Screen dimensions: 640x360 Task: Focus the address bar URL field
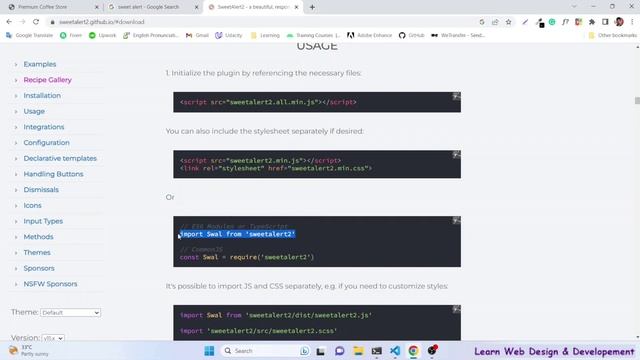pos(261,22)
